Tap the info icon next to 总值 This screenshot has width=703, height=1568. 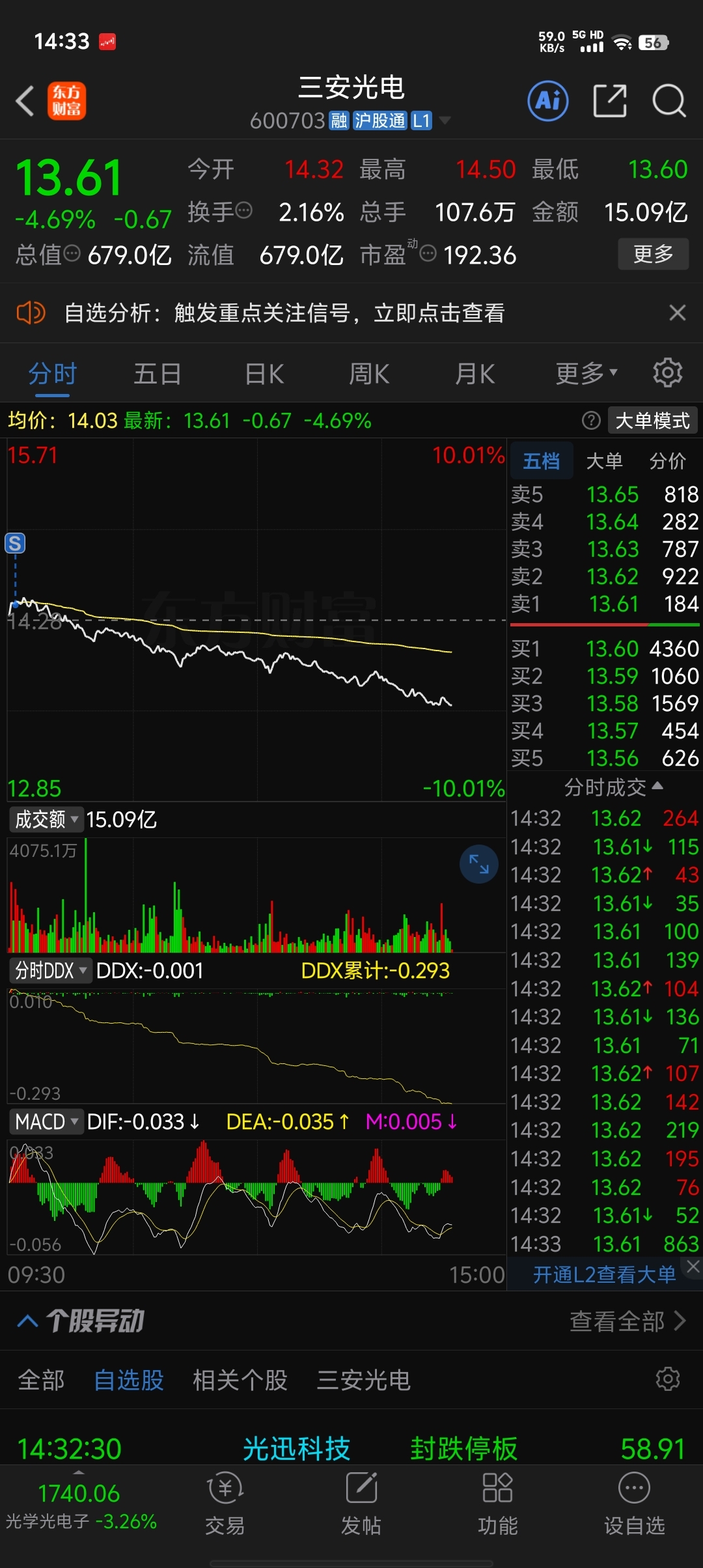(x=72, y=253)
